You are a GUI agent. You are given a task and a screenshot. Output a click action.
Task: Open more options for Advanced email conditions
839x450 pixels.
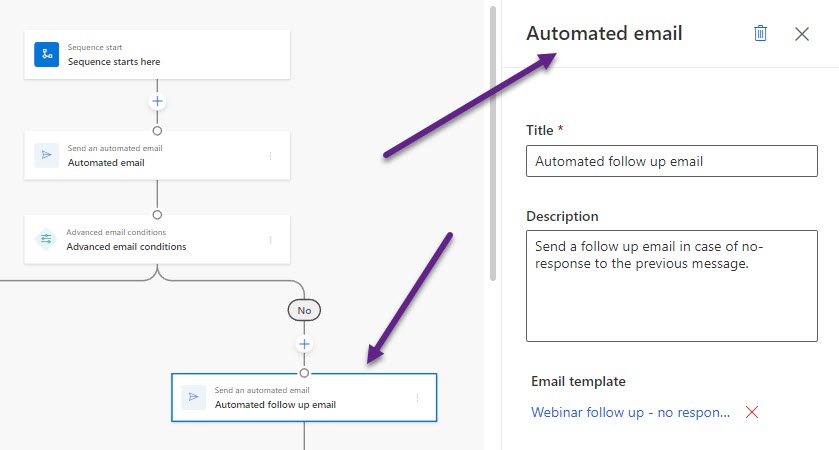tap(270, 239)
